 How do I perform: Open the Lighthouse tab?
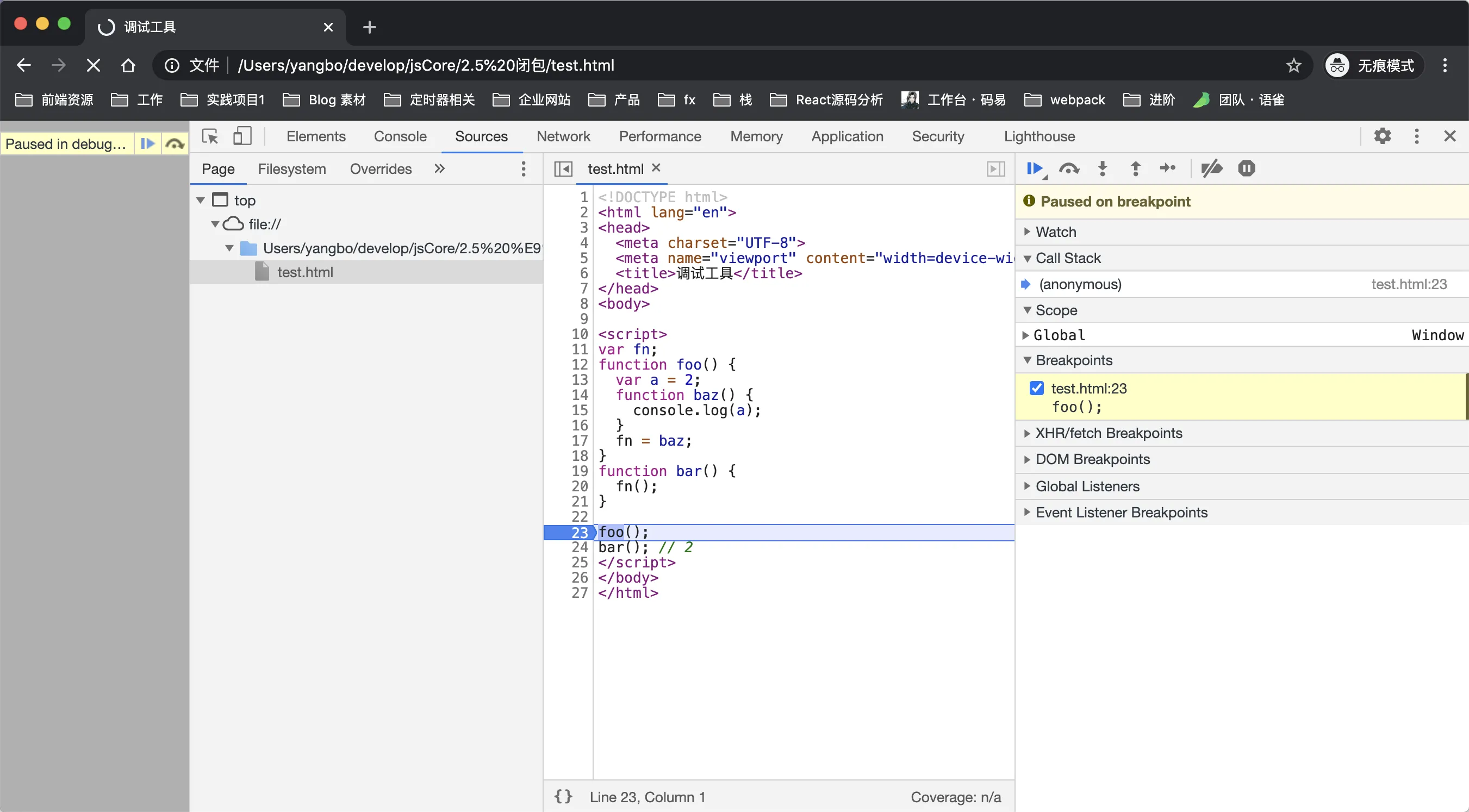click(x=1039, y=136)
